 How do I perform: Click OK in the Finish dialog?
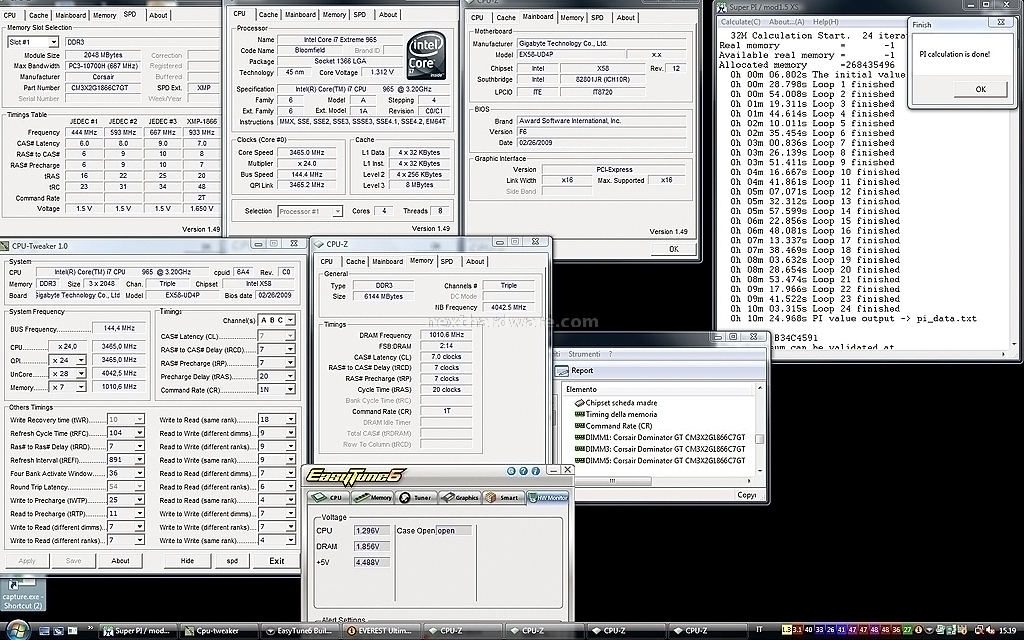point(980,89)
